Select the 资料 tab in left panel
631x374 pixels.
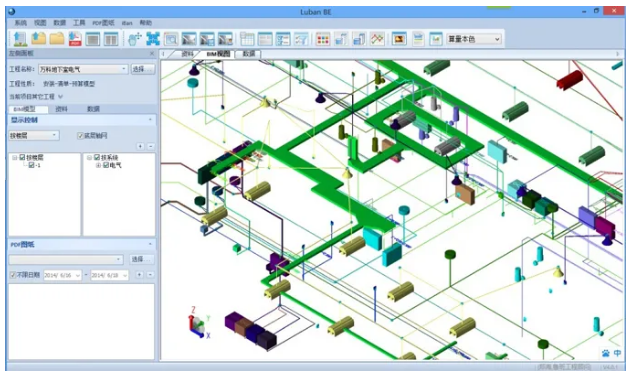tap(62, 109)
